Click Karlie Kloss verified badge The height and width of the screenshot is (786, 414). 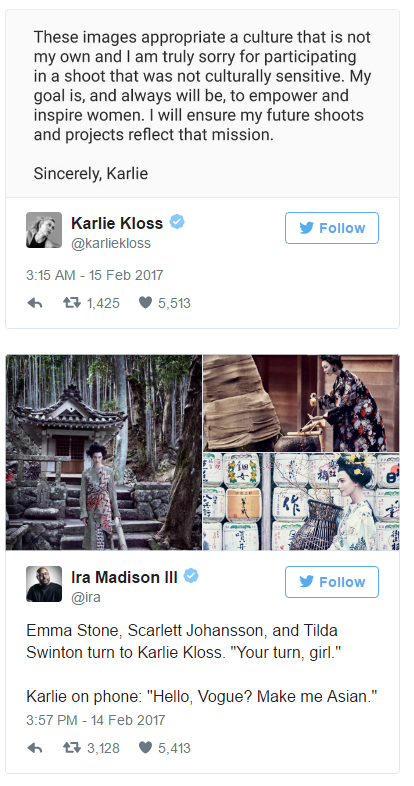177,222
